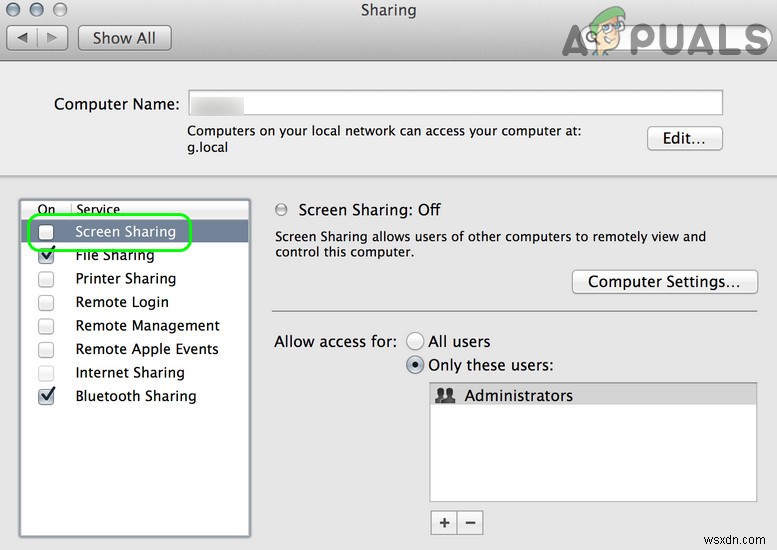Turn on Remote Management checkbox
This screenshot has height=550, width=777.
click(x=46, y=326)
